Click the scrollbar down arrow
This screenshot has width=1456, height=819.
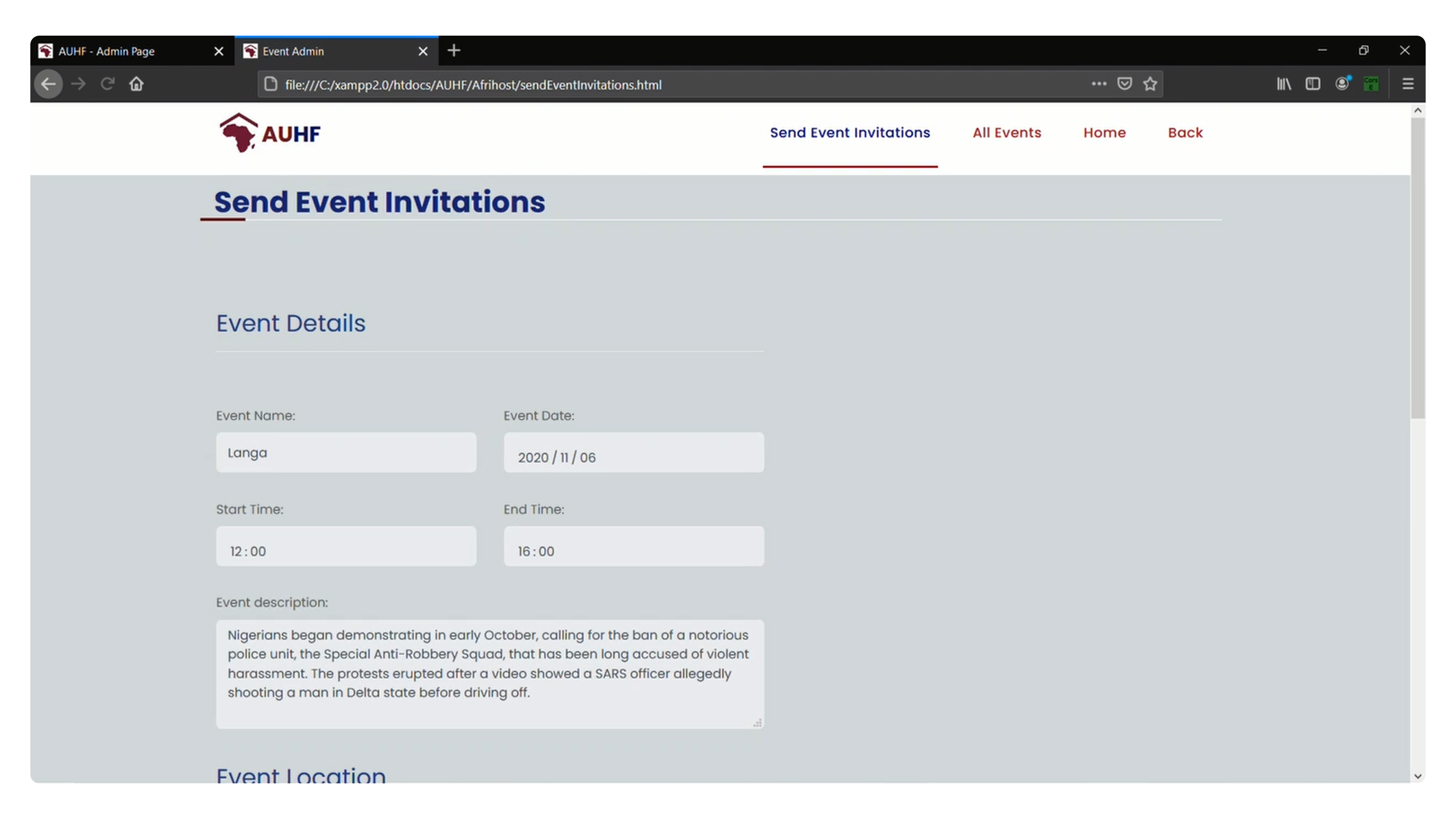click(x=1417, y=777)
